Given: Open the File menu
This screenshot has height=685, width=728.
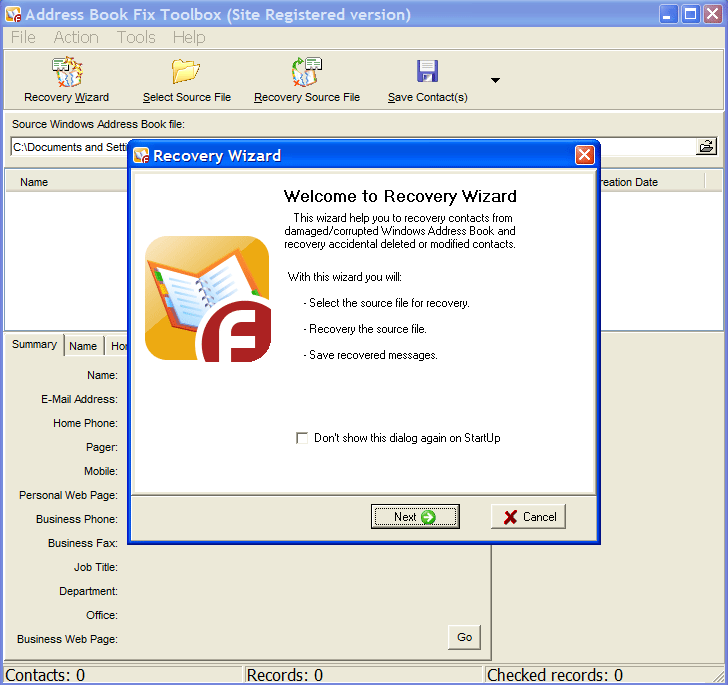Looking at the screenshot, I should (23, 37).
